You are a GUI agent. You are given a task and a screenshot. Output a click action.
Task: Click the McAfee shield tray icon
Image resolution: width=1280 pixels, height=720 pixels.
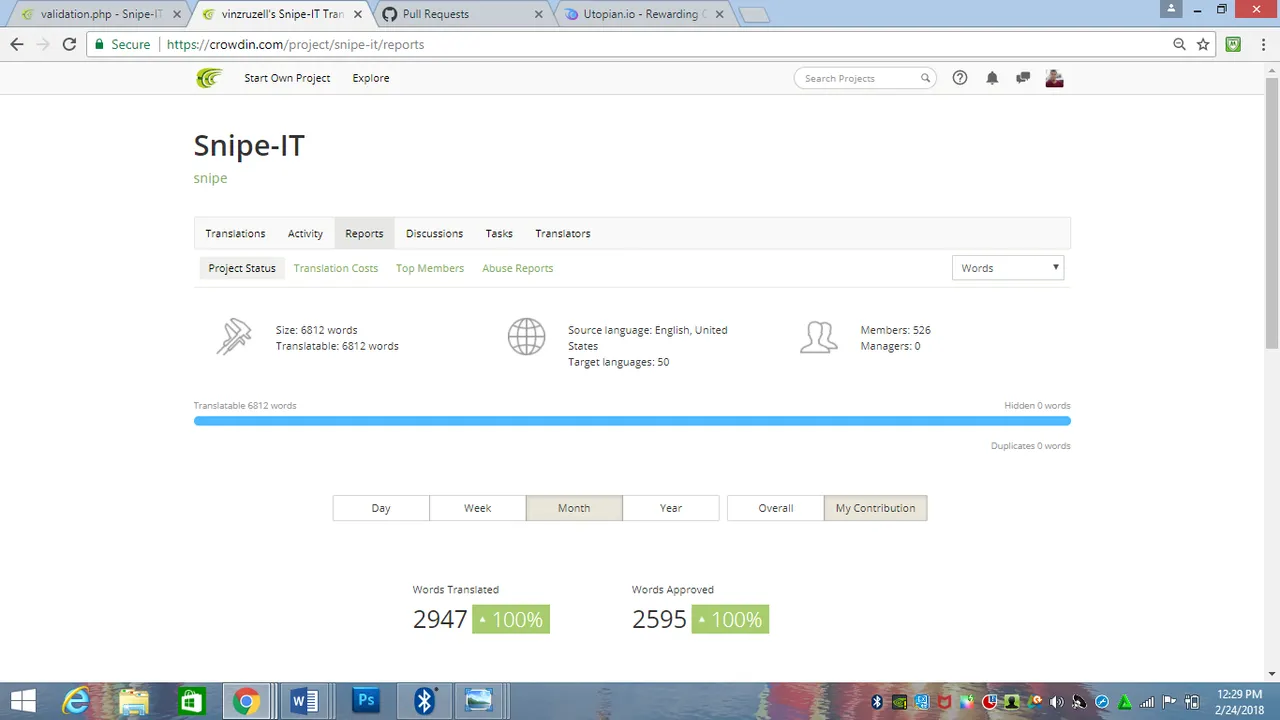point(944,701)
